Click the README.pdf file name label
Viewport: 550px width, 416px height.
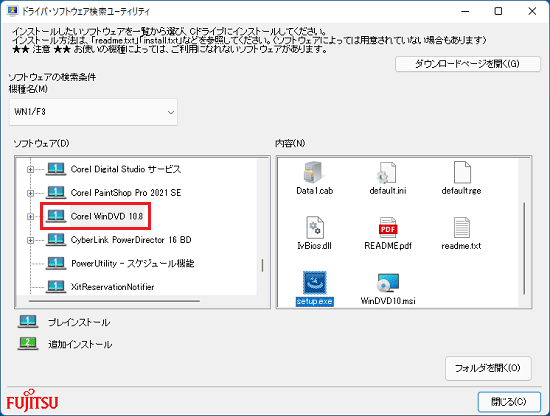pyautogui.click(x=388, y=246)
